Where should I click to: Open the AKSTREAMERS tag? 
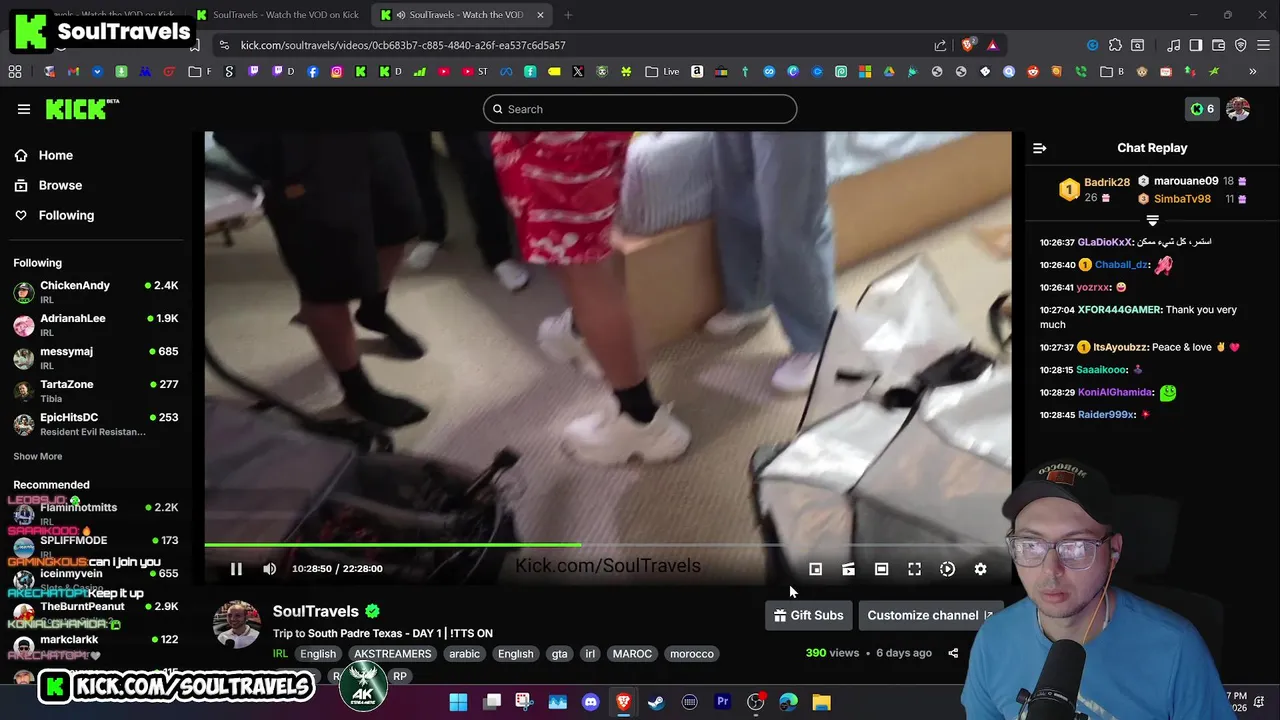(x=392, y=654)
